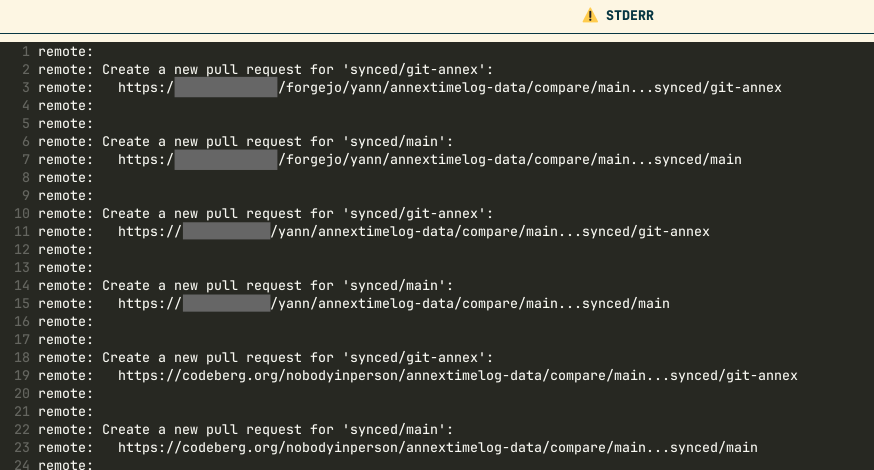
Task: Click line number 10 in the gutter
Action: (22, 214)
